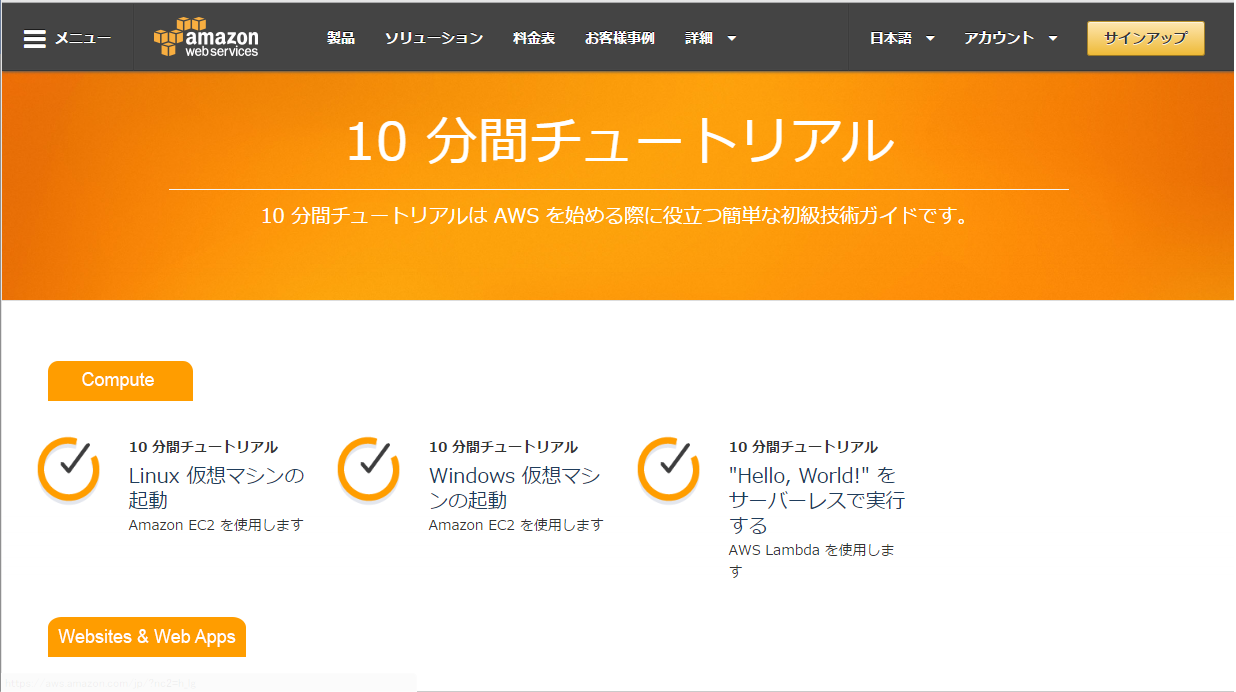This screenshot has width=1236, height=692.
Task: Click 10 分間チュートリアル label above Windows tutorial
Action: pyautogui.click(x=504, y=447)
